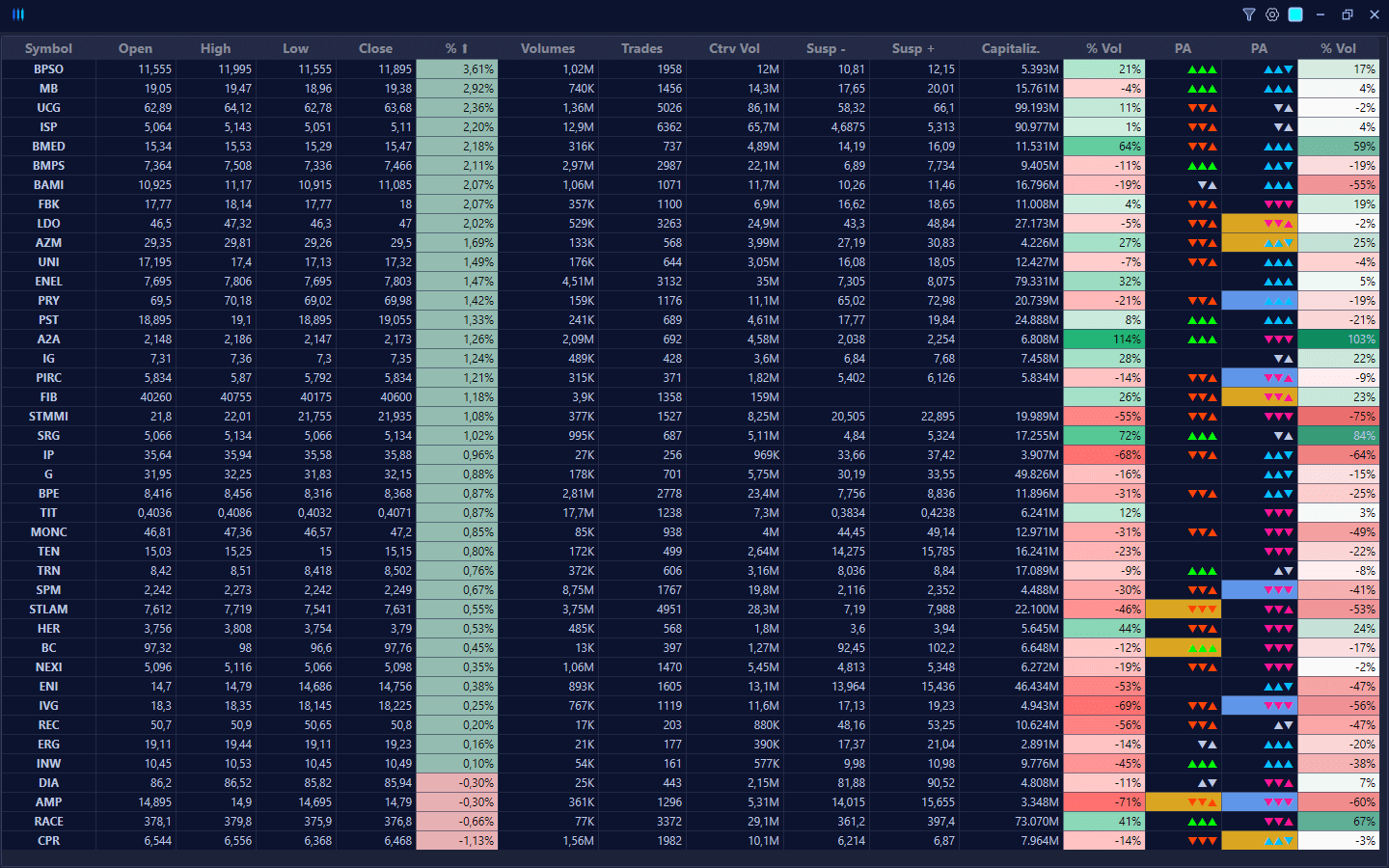Sort table by Capitaliz. column header
This screenshot has width=1389, height=868.
click(x=1010, y=48)
